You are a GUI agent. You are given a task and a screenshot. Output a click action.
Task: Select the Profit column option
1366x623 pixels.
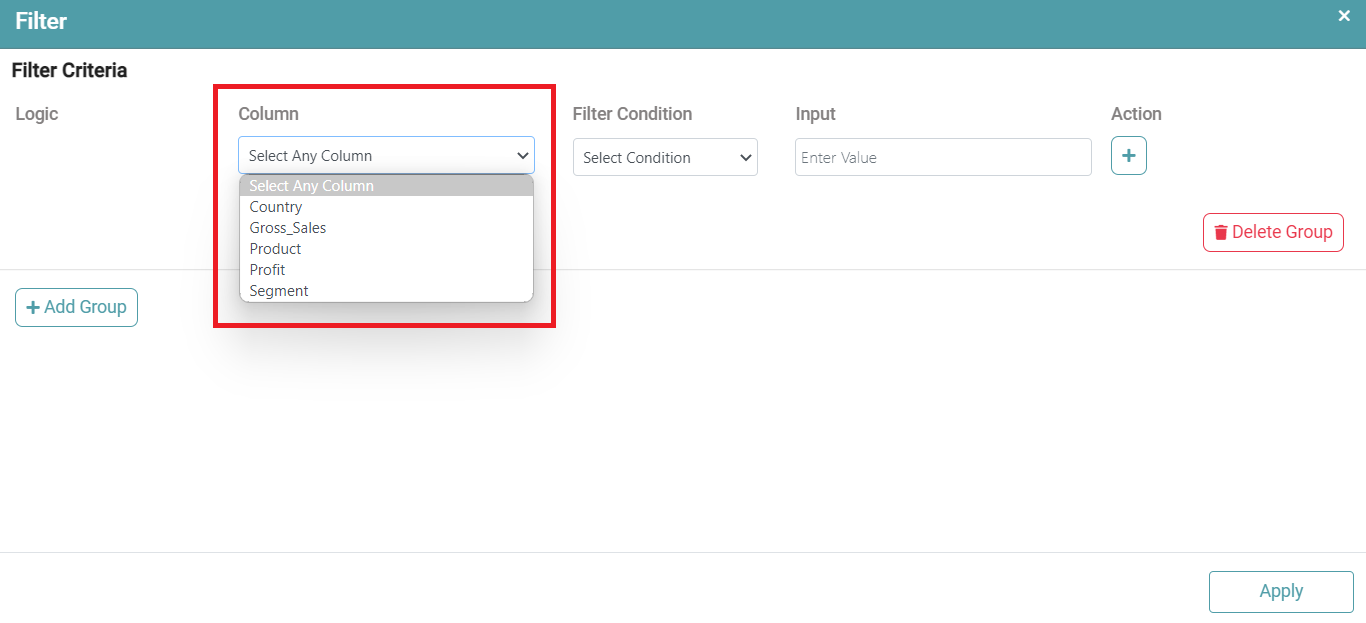coord(268,270)
